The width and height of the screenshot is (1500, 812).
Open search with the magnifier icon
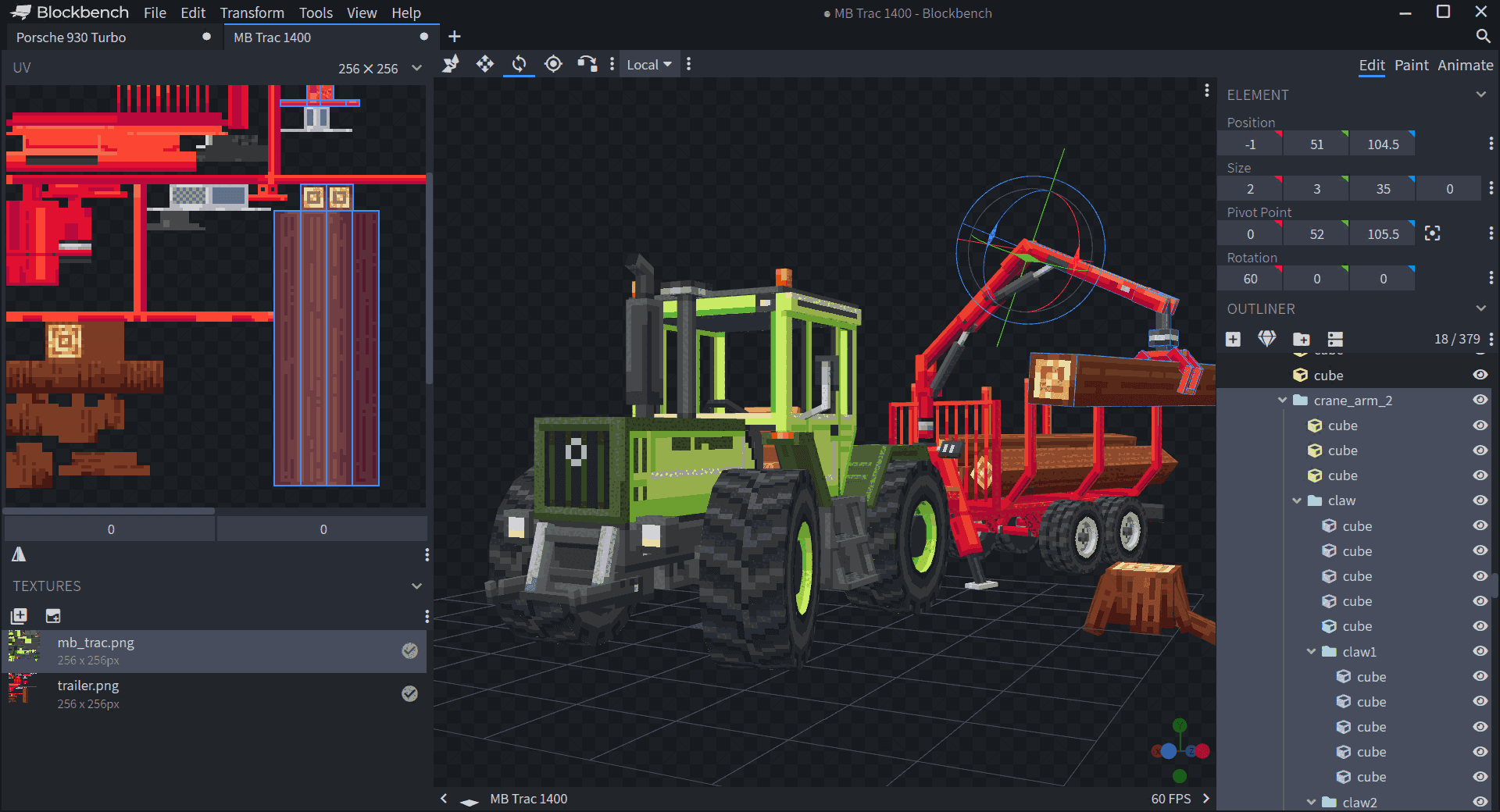point(1482,37)
